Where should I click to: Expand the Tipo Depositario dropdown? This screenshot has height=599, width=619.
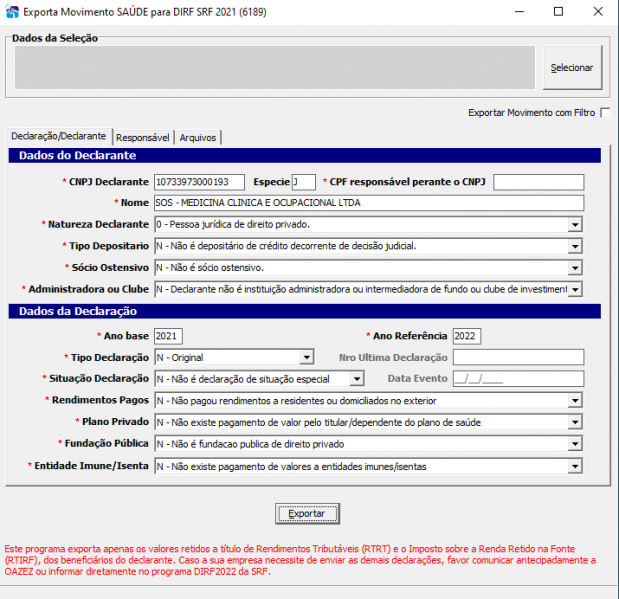(575, 246)
